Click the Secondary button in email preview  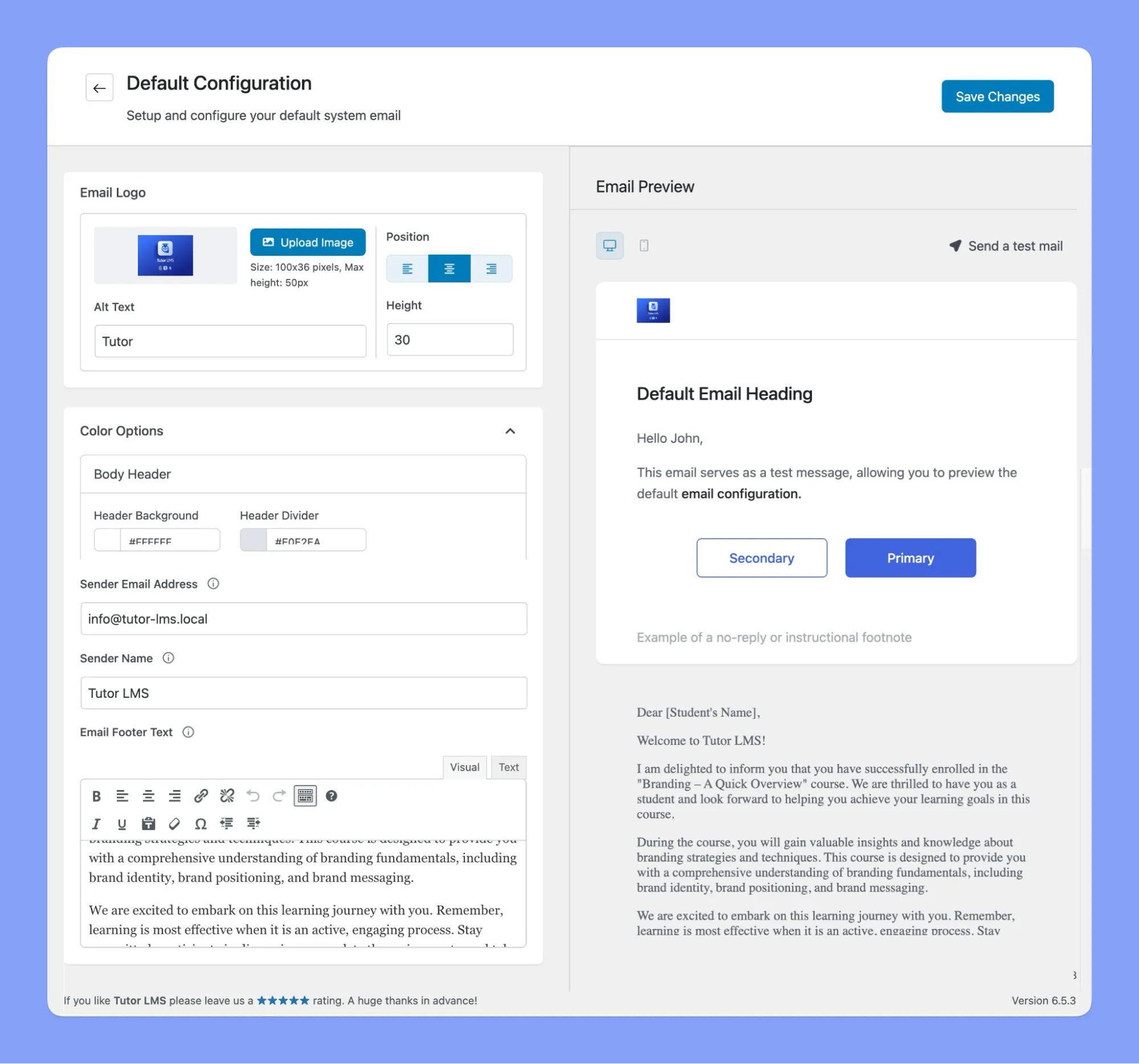pos(762,557)
